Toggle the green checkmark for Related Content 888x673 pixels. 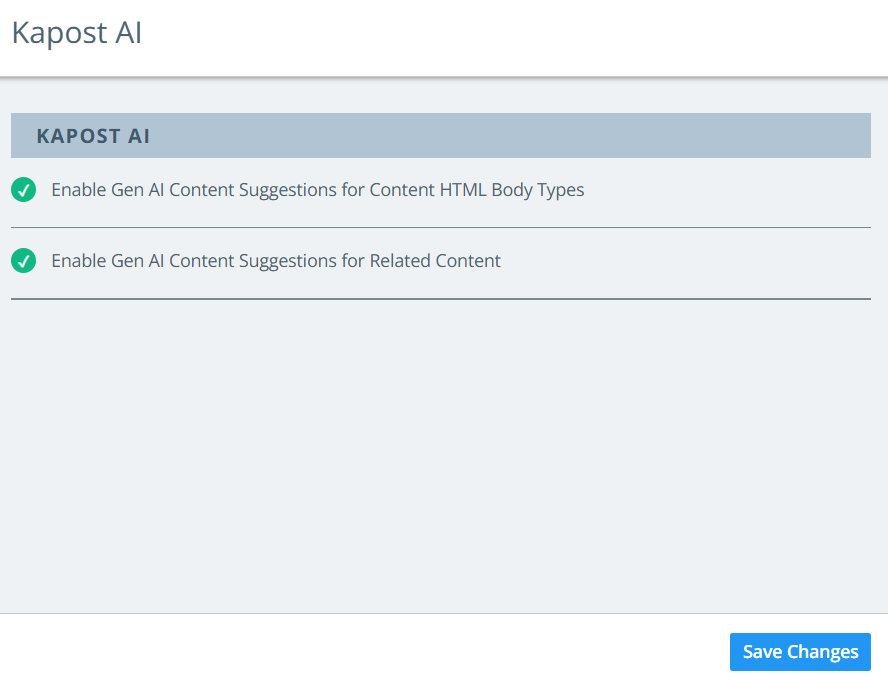click(24, 261)
